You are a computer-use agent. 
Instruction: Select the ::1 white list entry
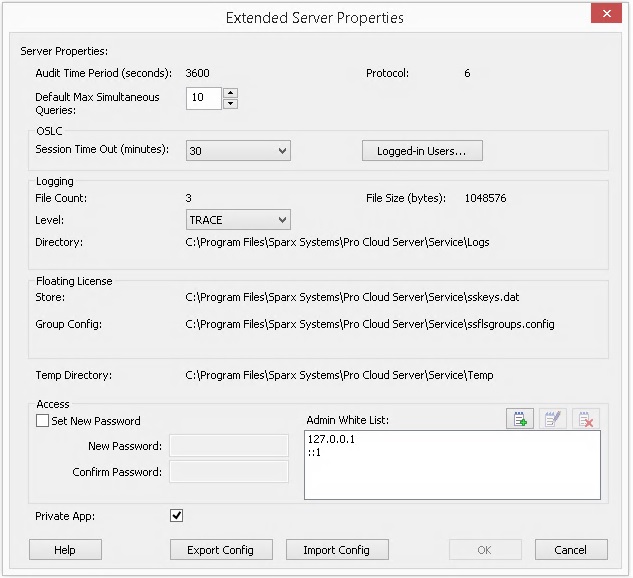point(314,452)
